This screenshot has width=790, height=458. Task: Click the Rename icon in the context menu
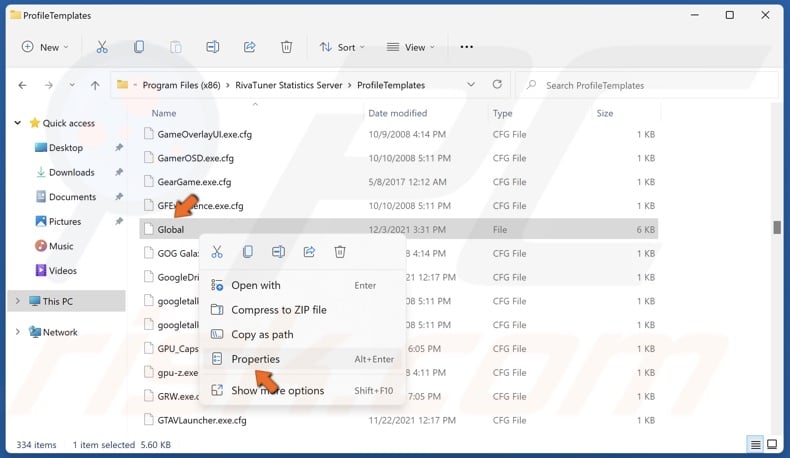(278, 251)
